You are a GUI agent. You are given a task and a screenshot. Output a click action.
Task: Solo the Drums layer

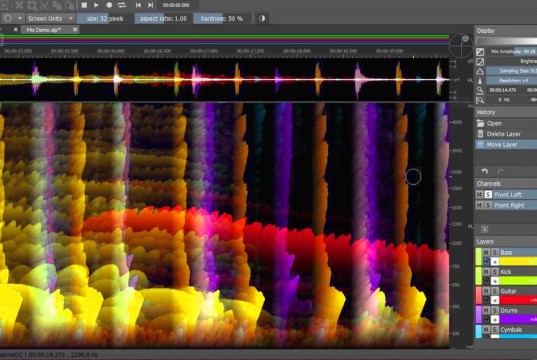[x=495, y=310]
